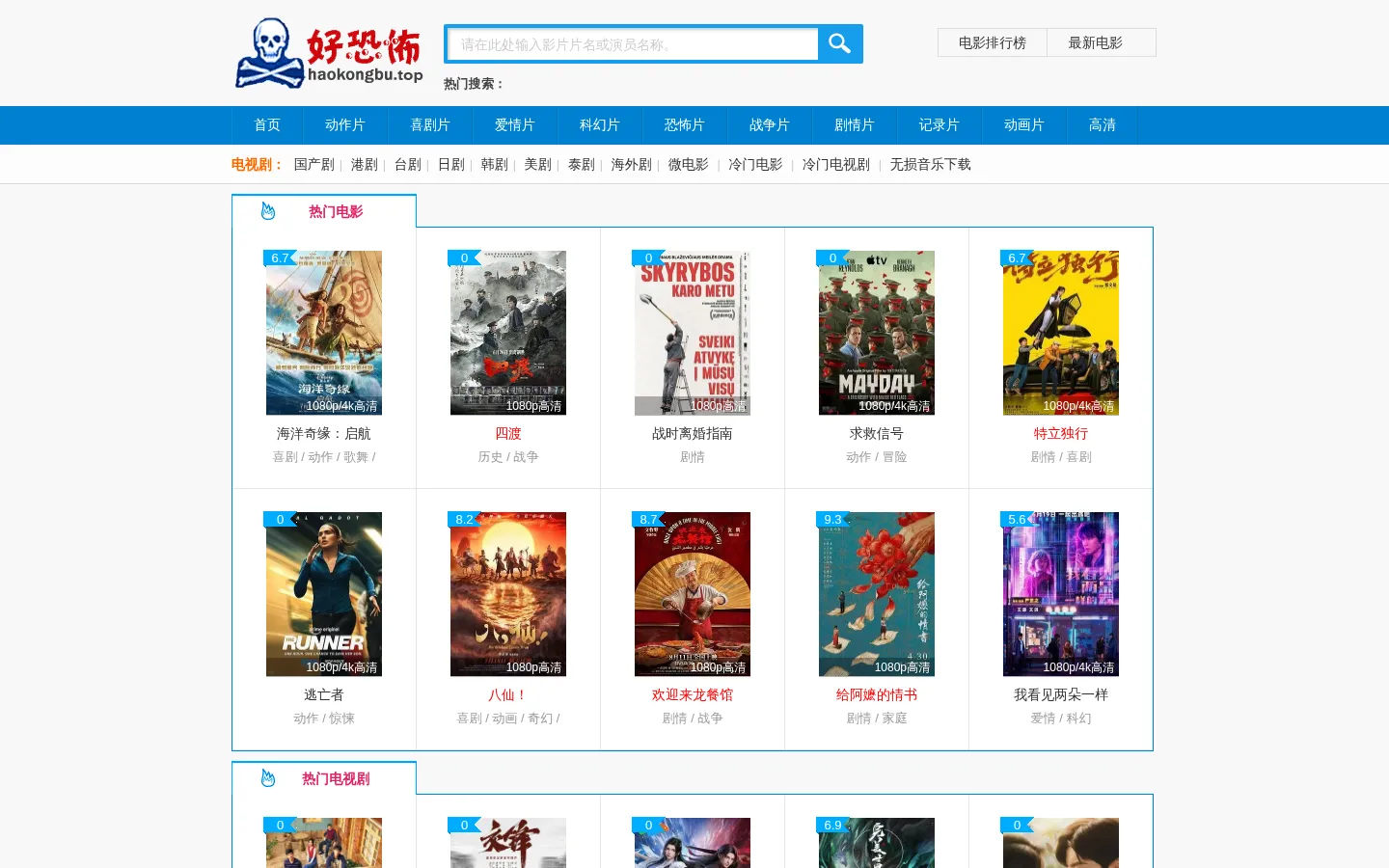Screen dimensions: 1389x868
Task: Select the 剧情片 category
Action: point(855,125)
